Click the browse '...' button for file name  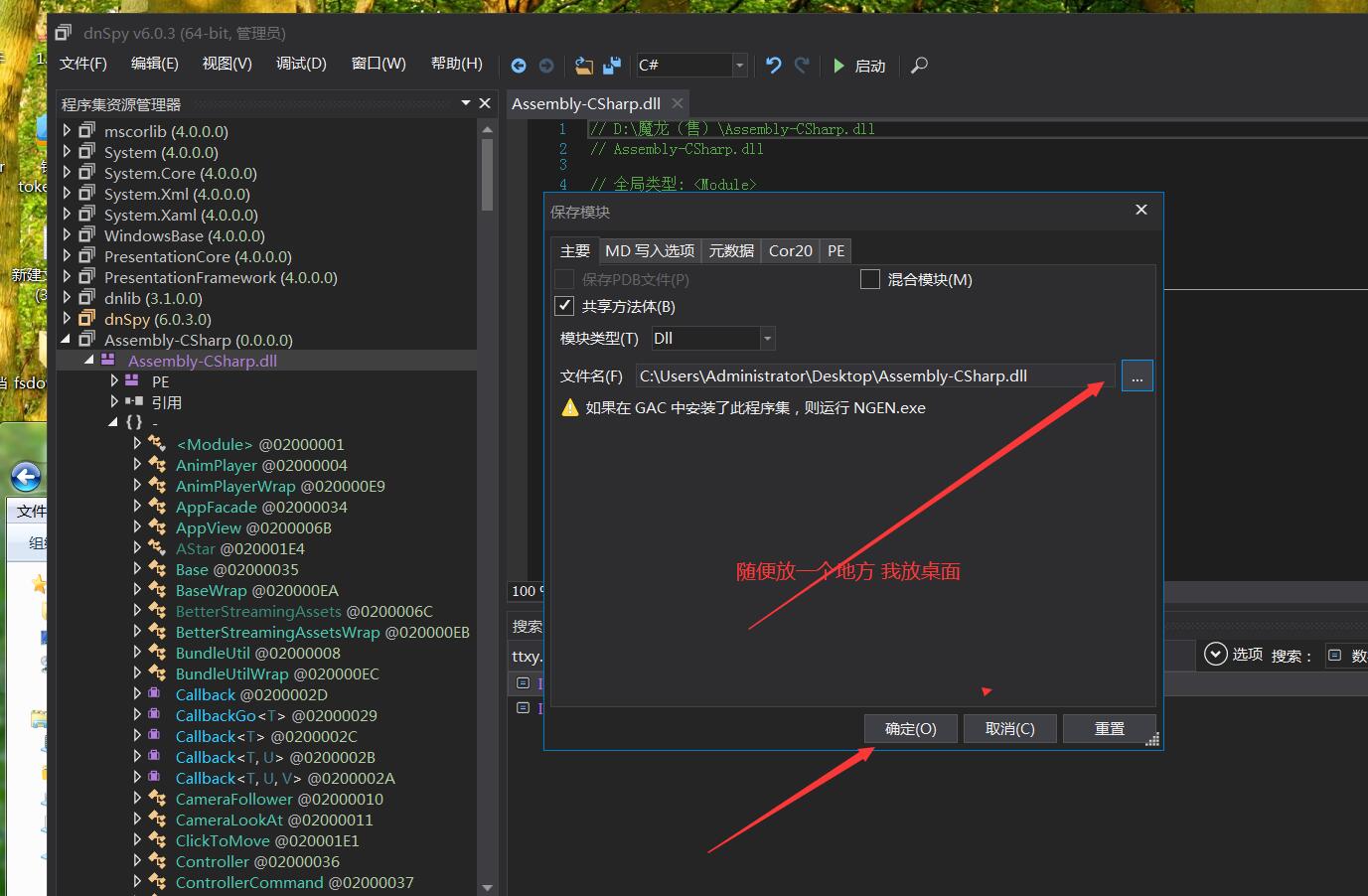point(1137,376)
